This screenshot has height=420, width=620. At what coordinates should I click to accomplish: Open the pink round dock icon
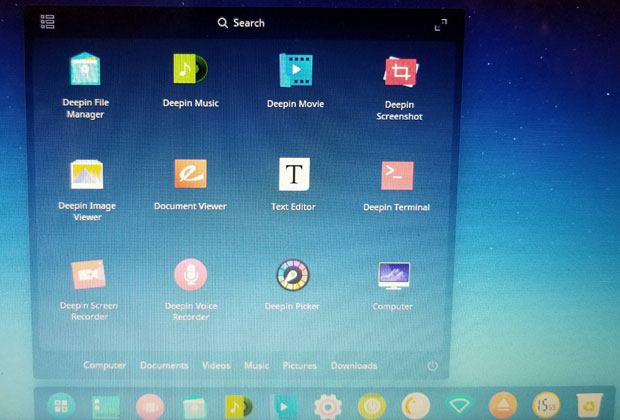[x=150, y=407]
